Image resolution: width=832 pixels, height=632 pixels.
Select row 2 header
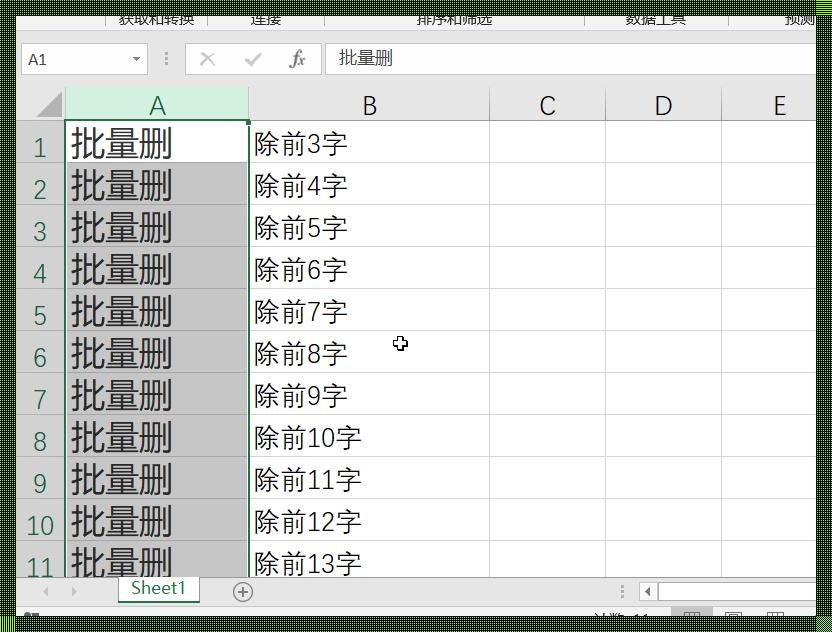click(40, 184)
